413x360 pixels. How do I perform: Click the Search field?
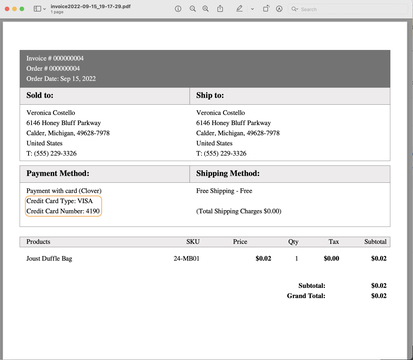[348, 9]
